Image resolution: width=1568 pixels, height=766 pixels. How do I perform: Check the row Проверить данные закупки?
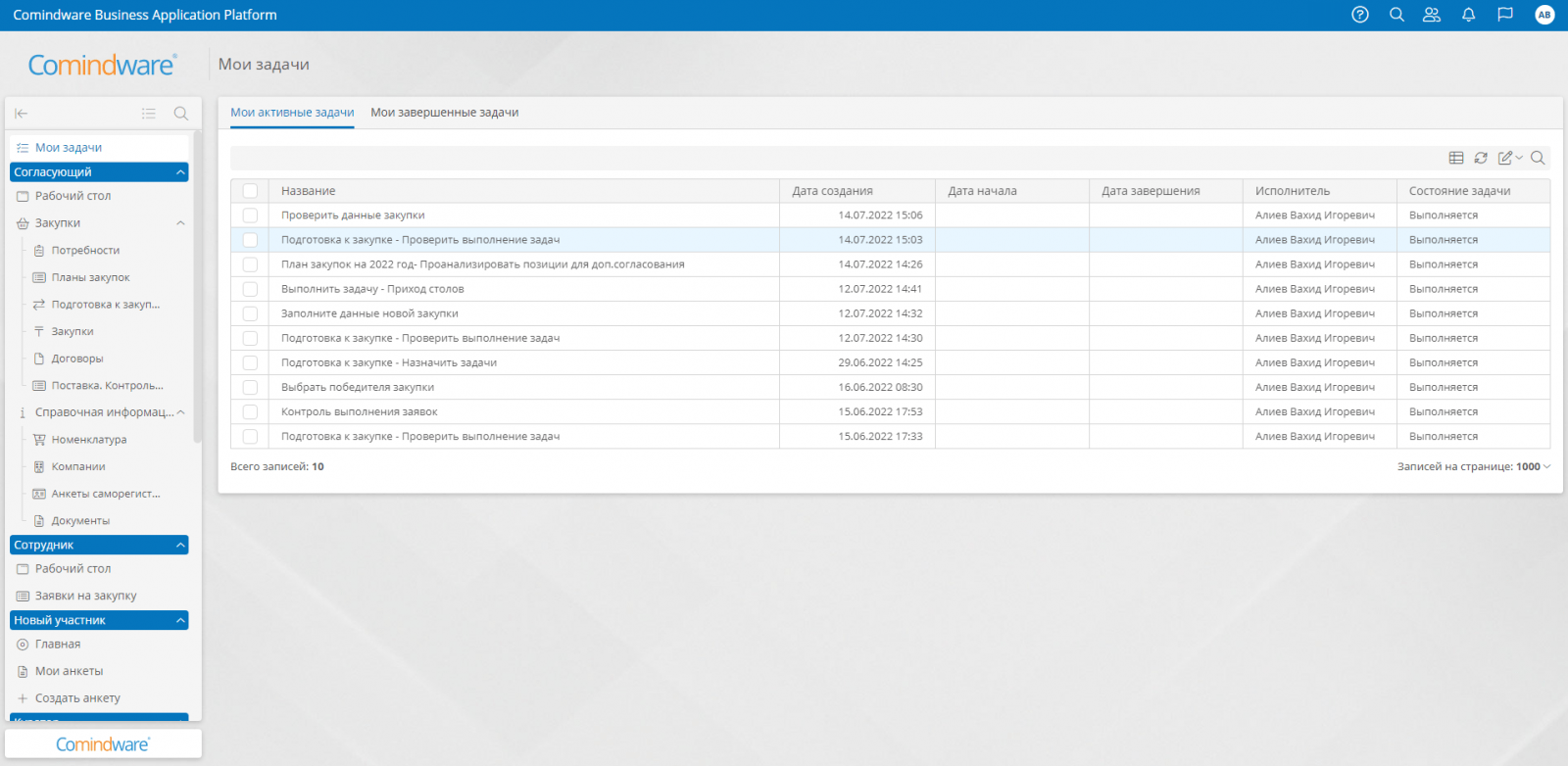coord(250,215)
